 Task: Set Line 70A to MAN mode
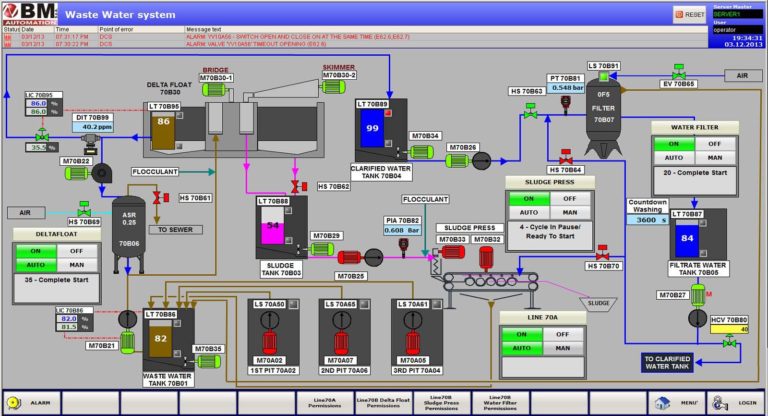tap(563, 348)
